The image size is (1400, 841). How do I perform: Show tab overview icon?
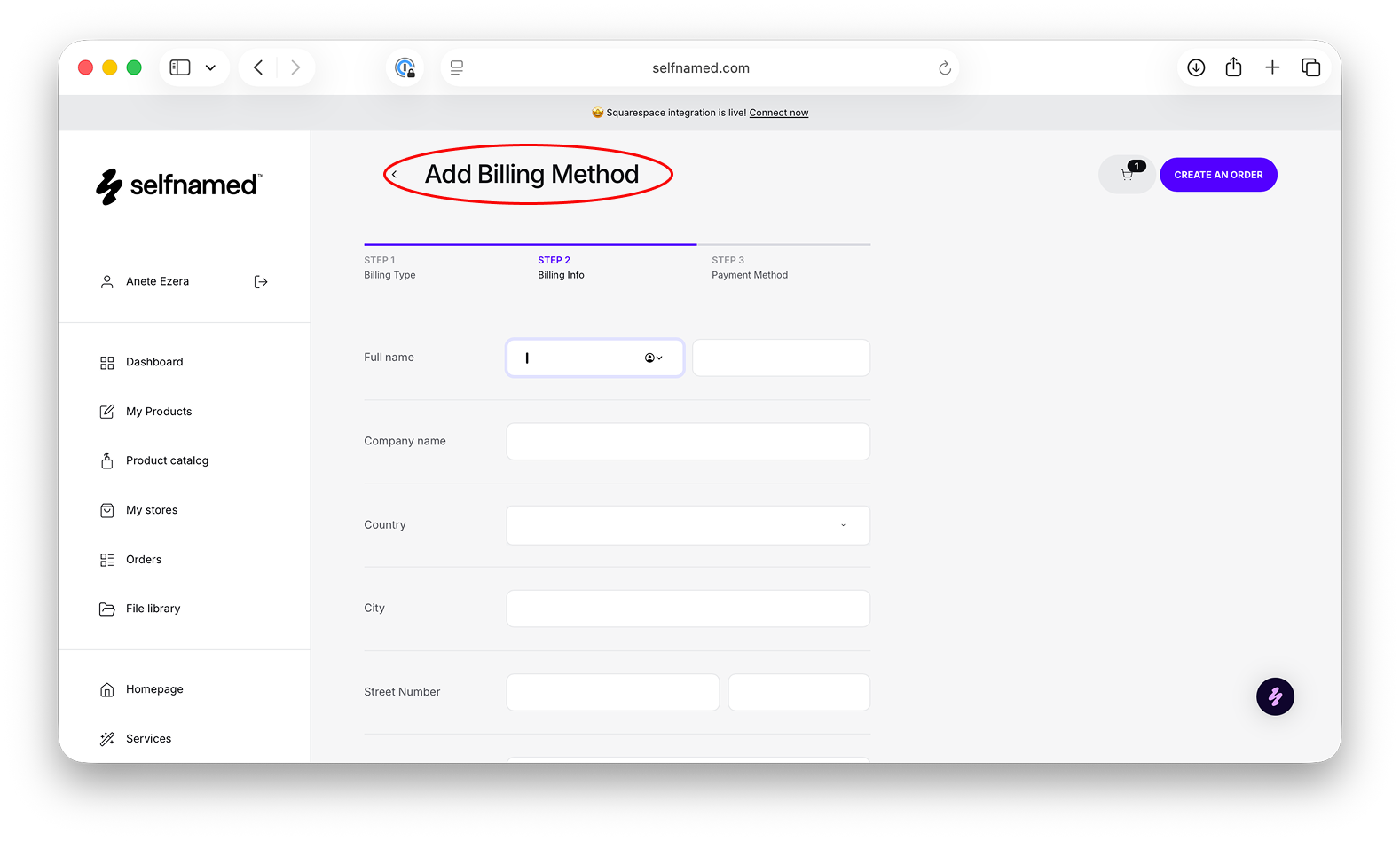[x=1310, y=67]
